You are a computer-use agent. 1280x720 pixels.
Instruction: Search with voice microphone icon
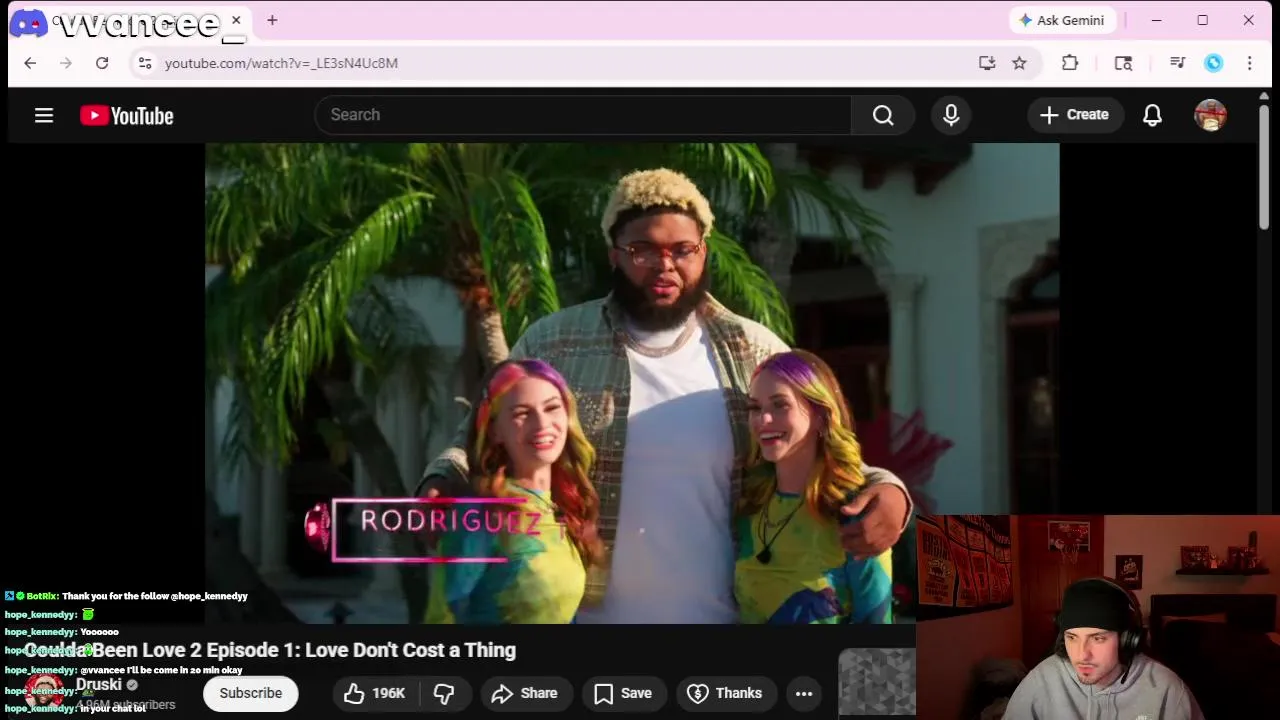[x=951, y=115]
